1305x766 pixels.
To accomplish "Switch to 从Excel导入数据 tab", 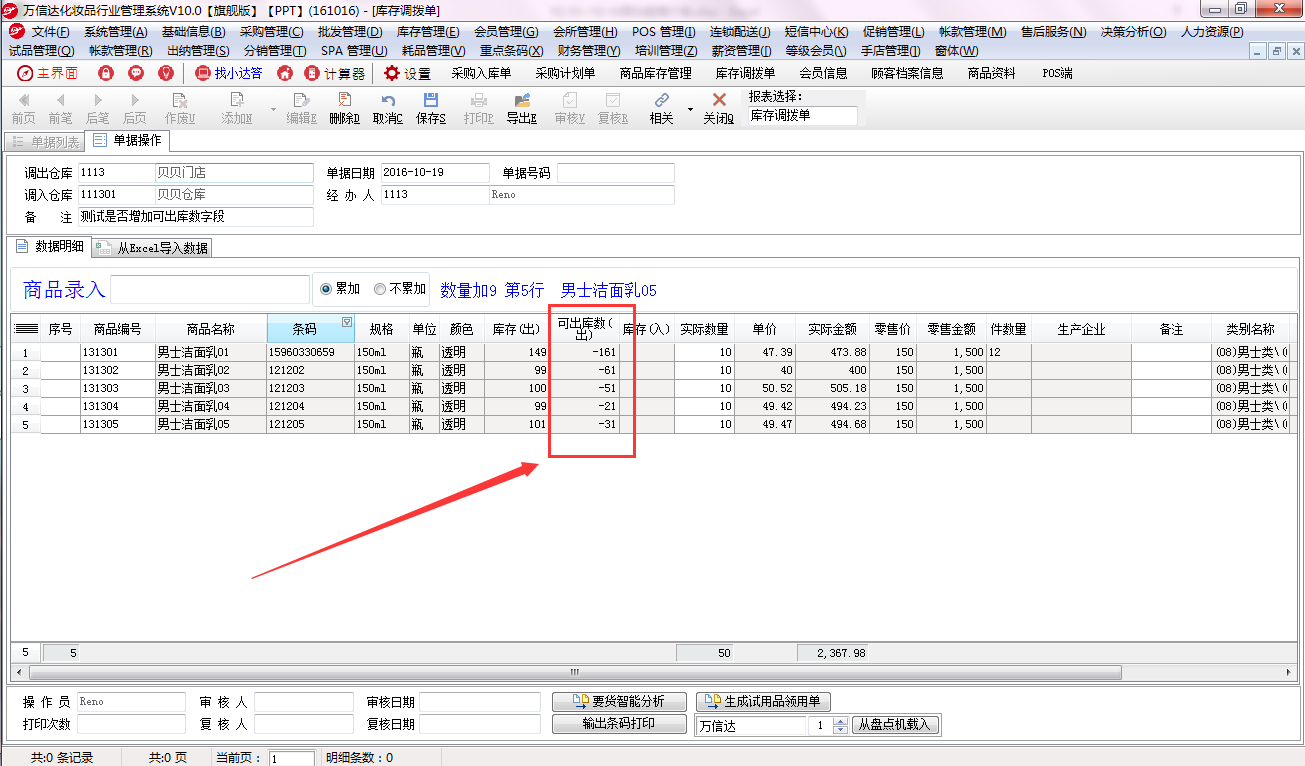I will [x=152, y=248].
